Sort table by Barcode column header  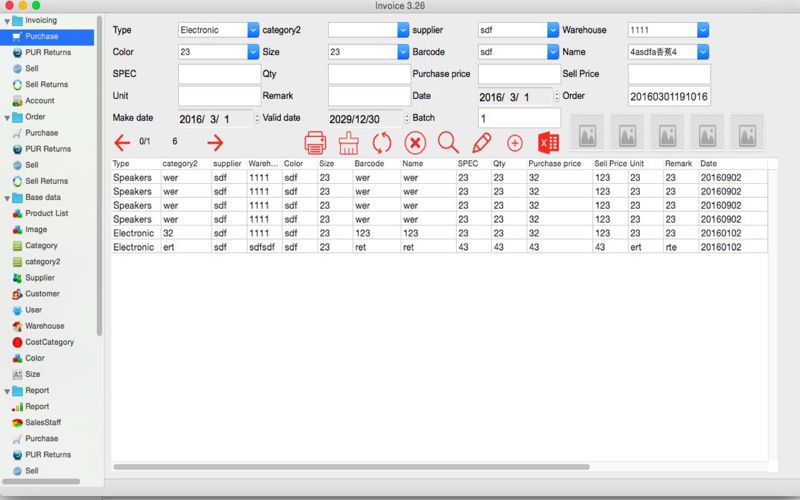click(376, 164)
